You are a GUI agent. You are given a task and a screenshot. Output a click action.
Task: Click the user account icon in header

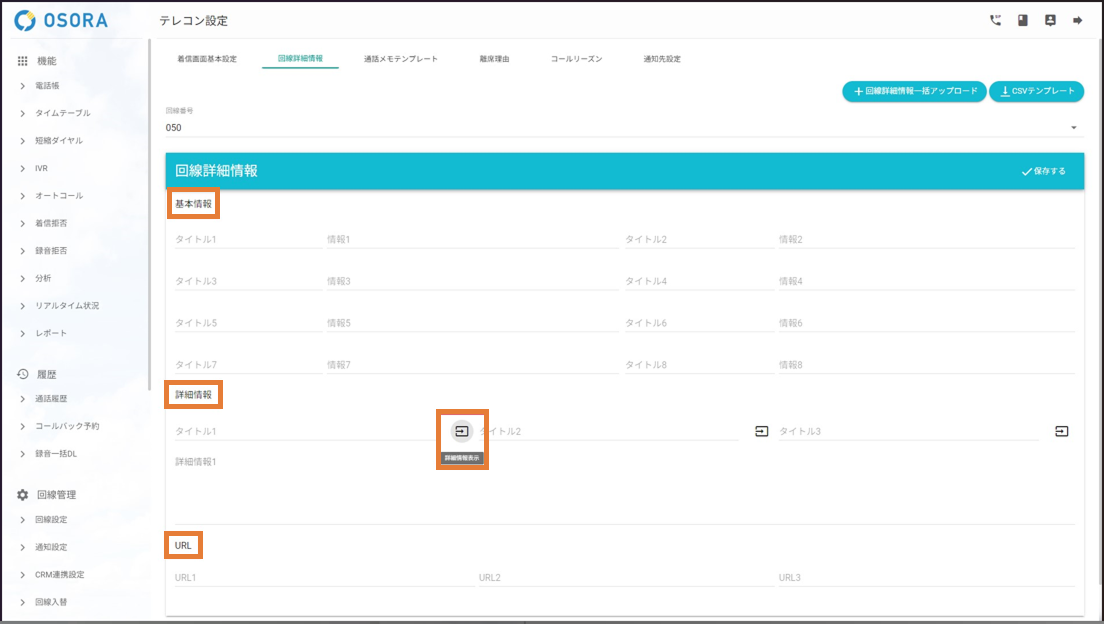coord(1050,20)
